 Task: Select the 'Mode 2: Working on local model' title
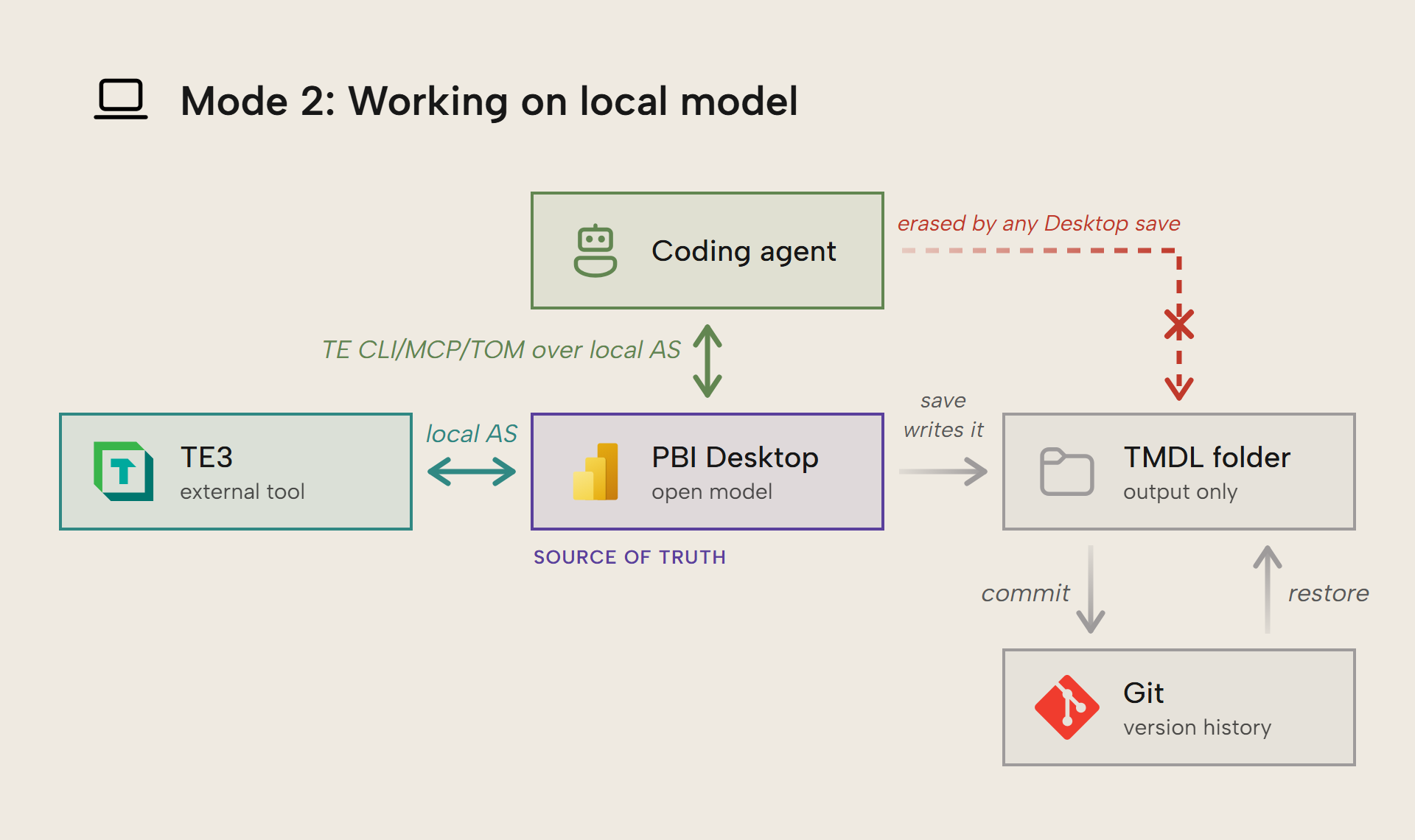tap(489, 101)
